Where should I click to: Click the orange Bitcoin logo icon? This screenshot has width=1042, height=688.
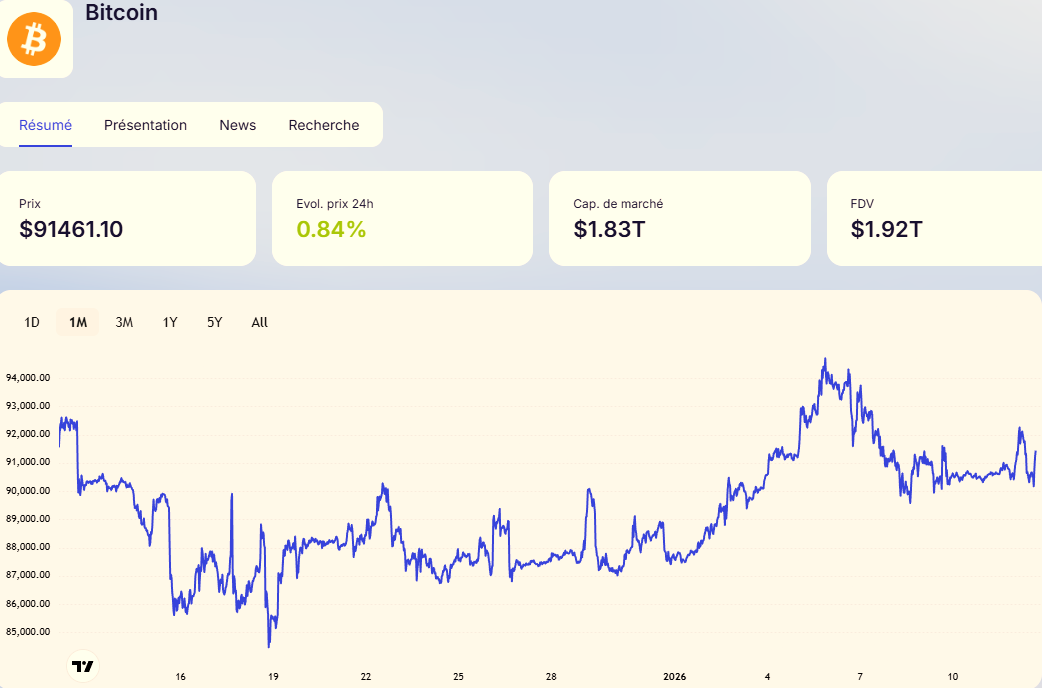pos(34,40)
